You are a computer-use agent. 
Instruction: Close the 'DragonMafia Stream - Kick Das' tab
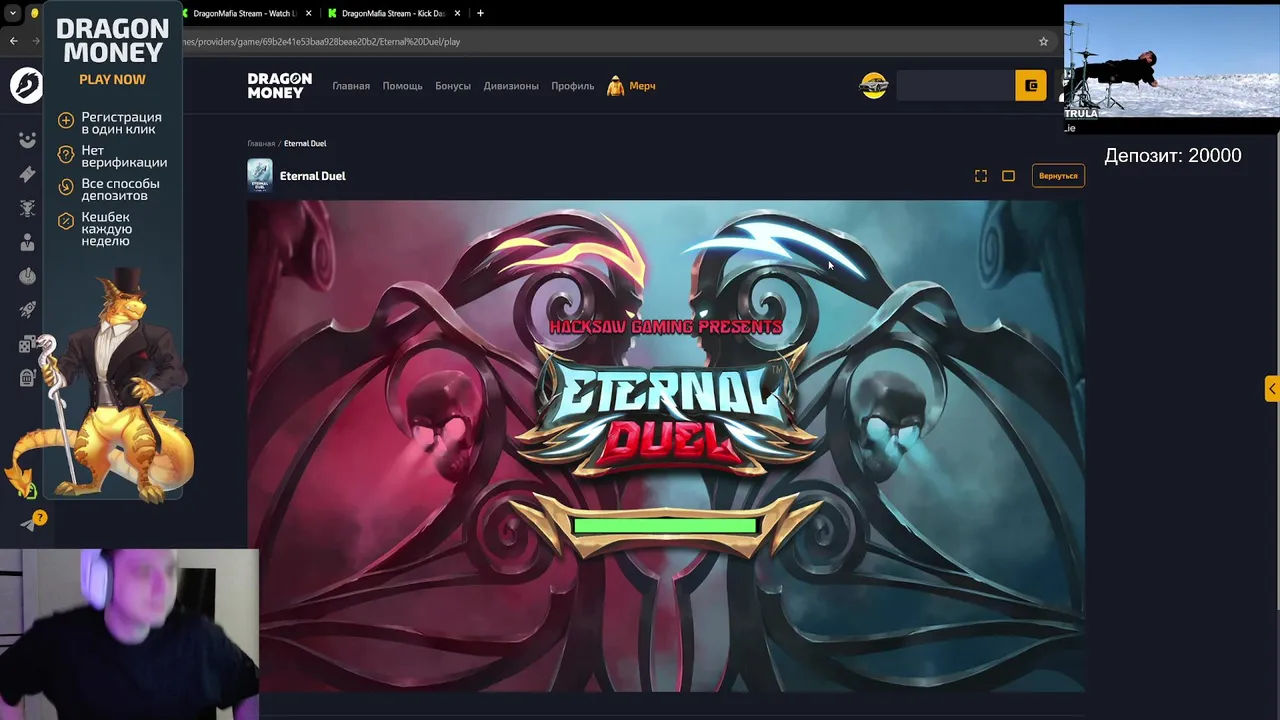point(457,13)
